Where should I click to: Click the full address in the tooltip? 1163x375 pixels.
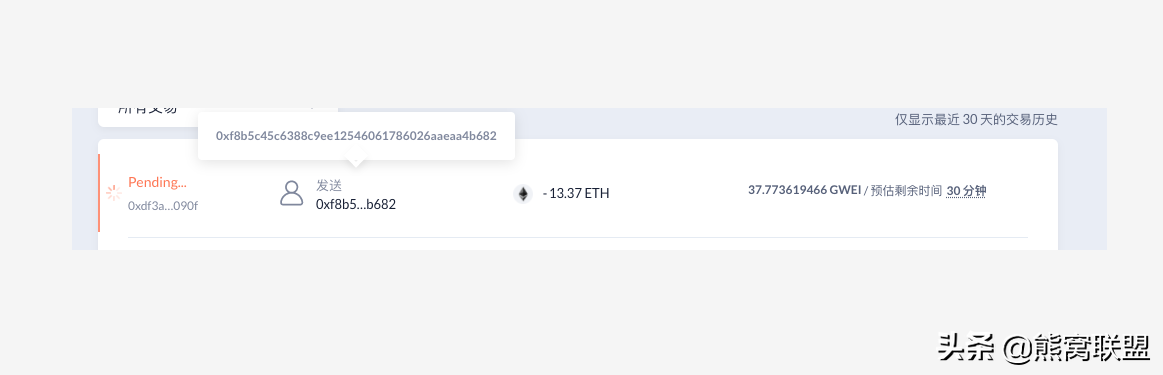coord(356,136)
